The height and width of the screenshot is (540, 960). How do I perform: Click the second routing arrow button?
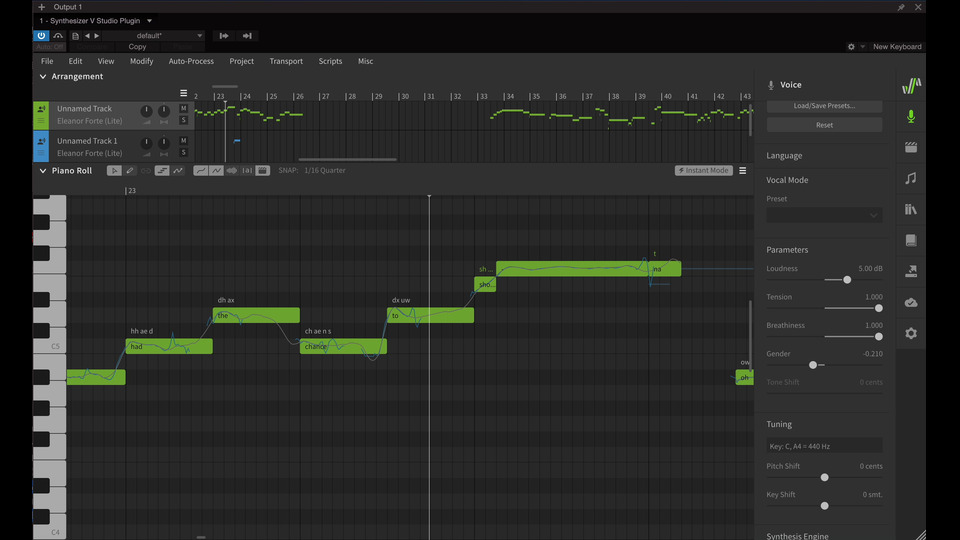[x=247, y=36]
